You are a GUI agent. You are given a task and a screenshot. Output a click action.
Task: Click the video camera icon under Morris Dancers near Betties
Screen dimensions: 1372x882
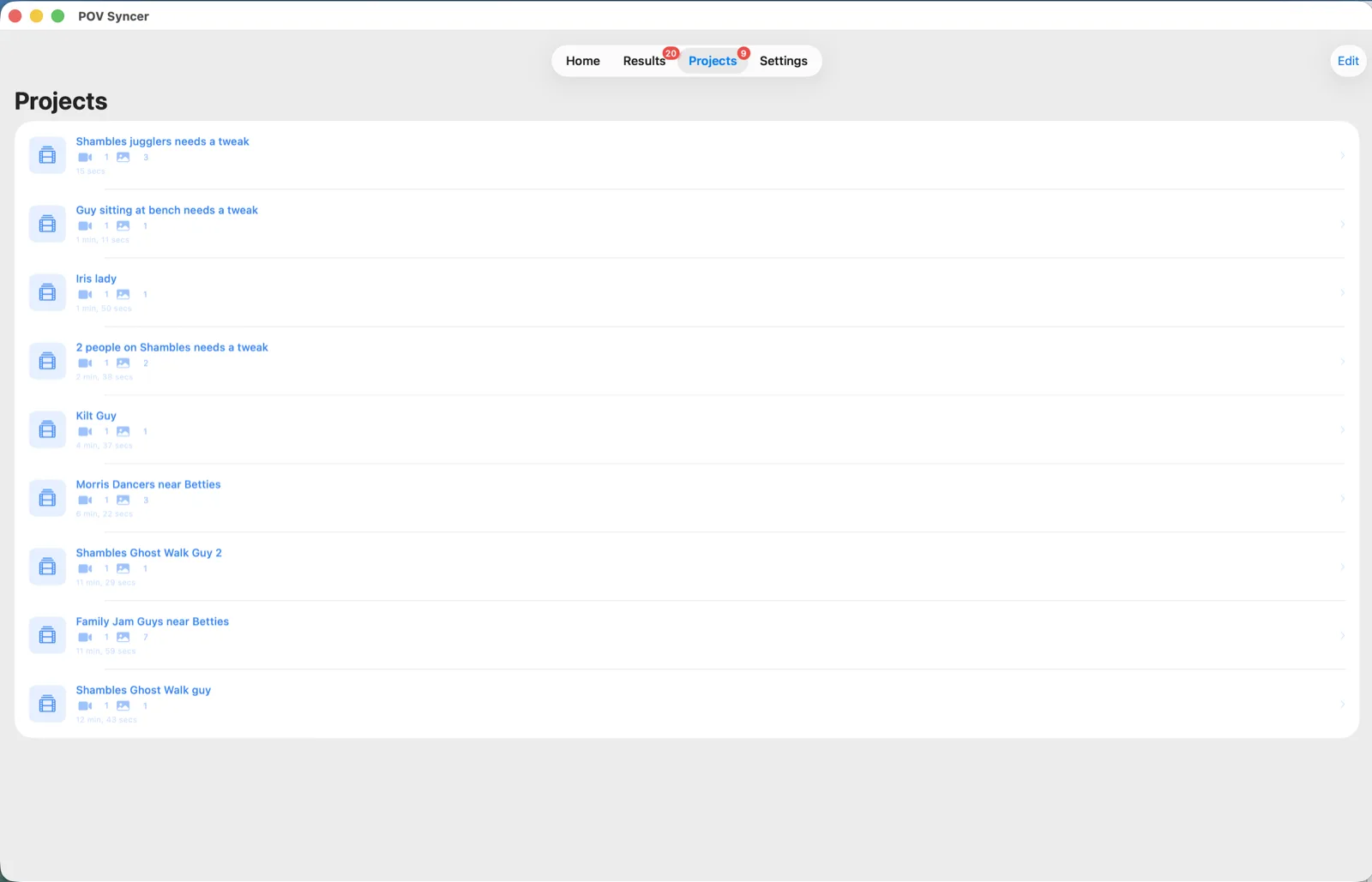pyautogui.click(x=85, y=501)
